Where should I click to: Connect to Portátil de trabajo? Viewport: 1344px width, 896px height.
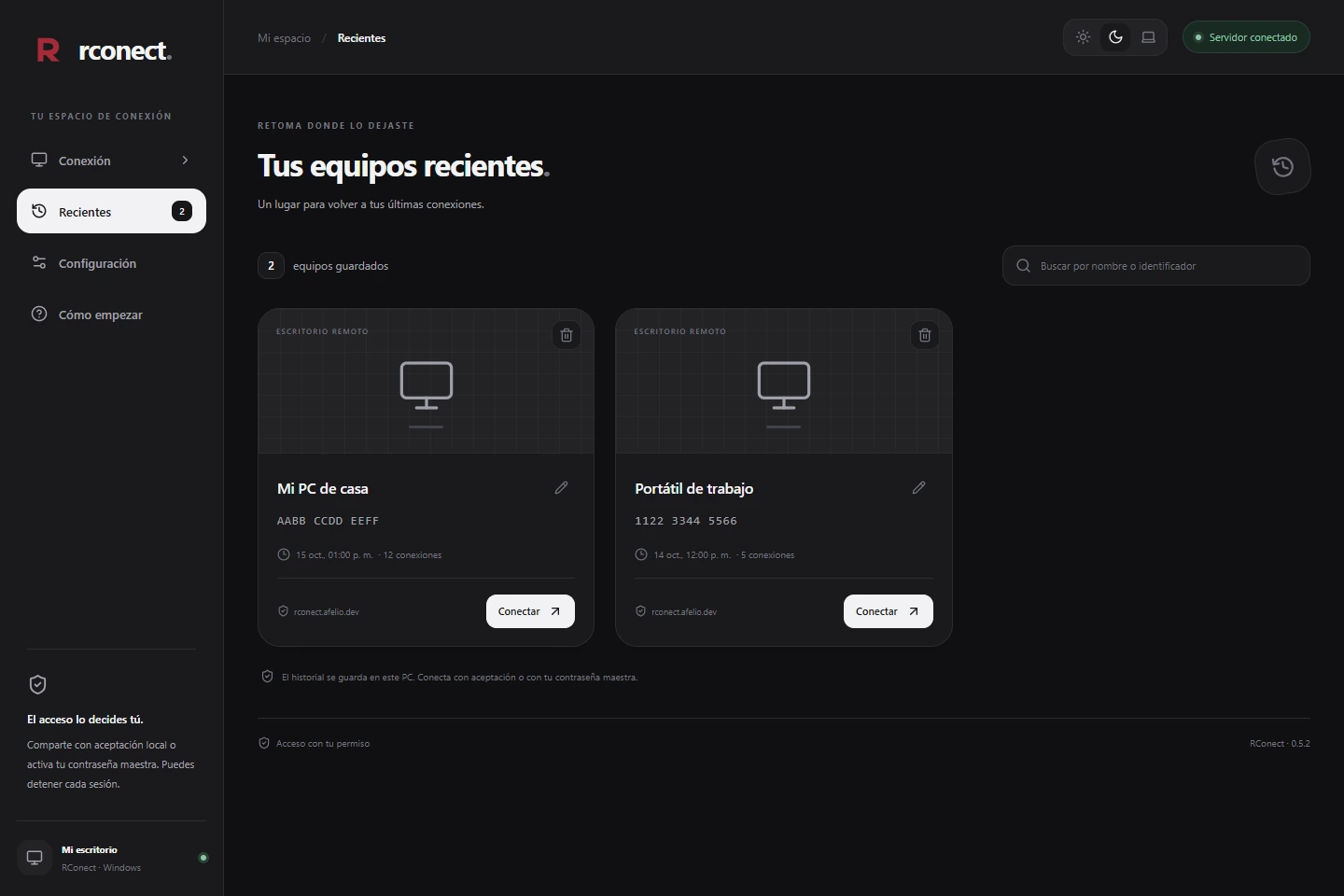click(889, 611)
